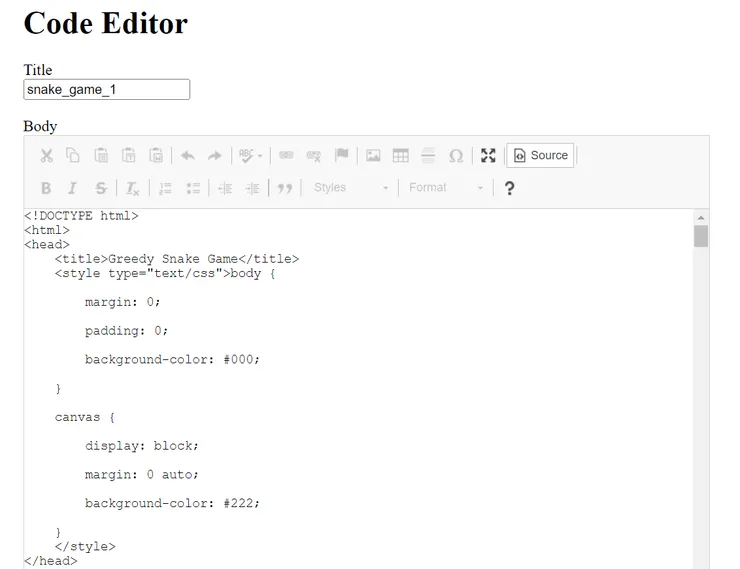Toggle Bold formatting

click(46, 188)
